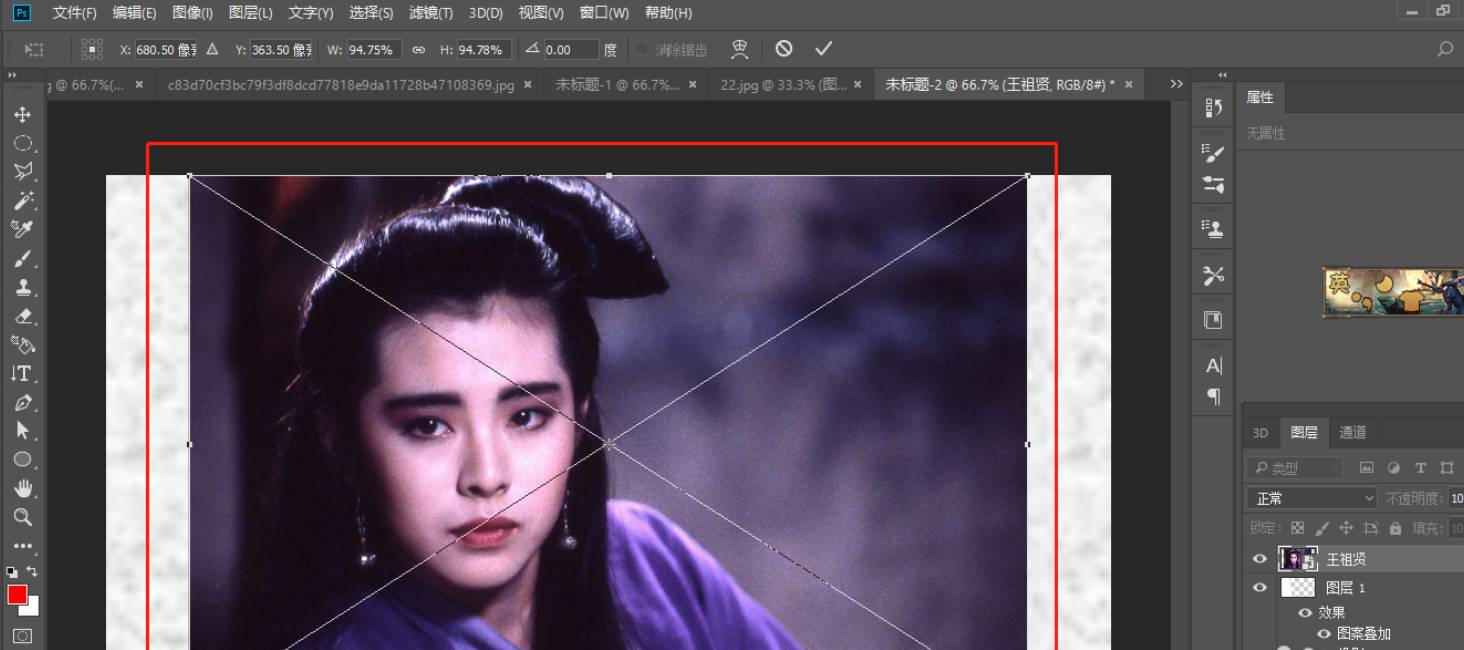This screenshot has height=650, width=1464.
Task: Close the c83d70cf...jpg document tab
Action: pyautogui.click(x=528, y=85)
